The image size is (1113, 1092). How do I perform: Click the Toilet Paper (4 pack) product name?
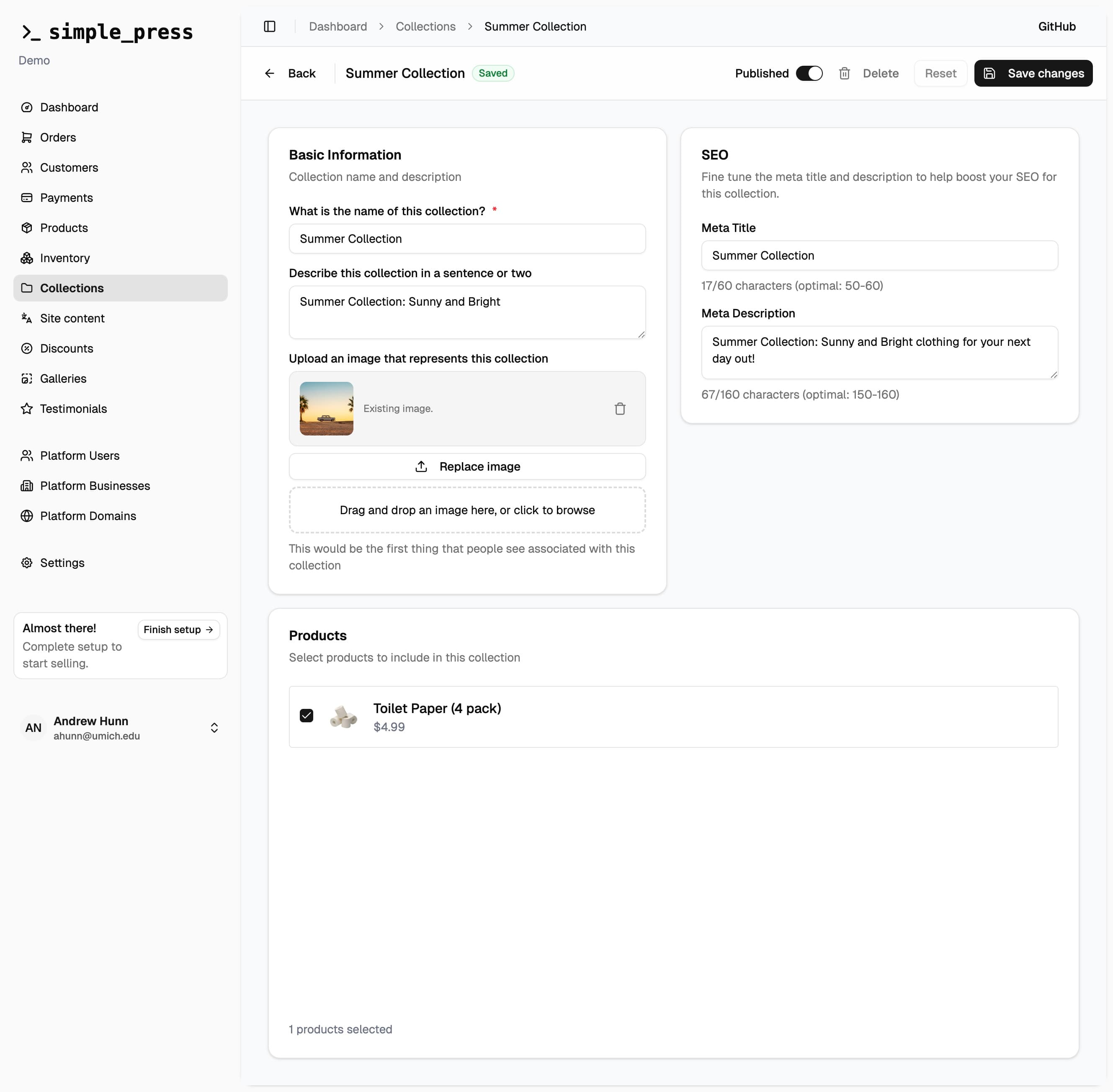pyautogui.click(x=437, y=708)
